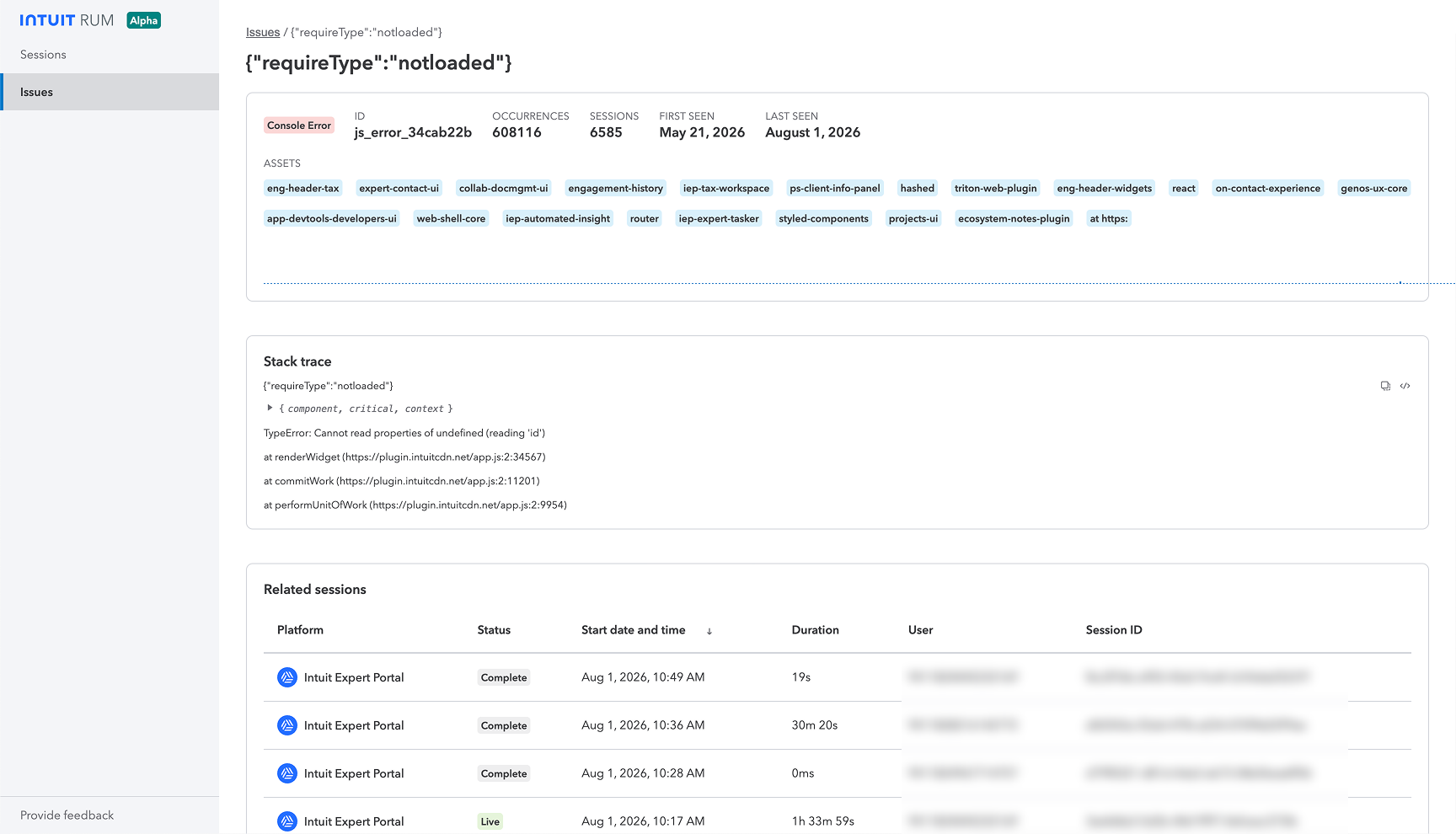
Task: Select the eng-header-tax asset tag
Action: 303,189
